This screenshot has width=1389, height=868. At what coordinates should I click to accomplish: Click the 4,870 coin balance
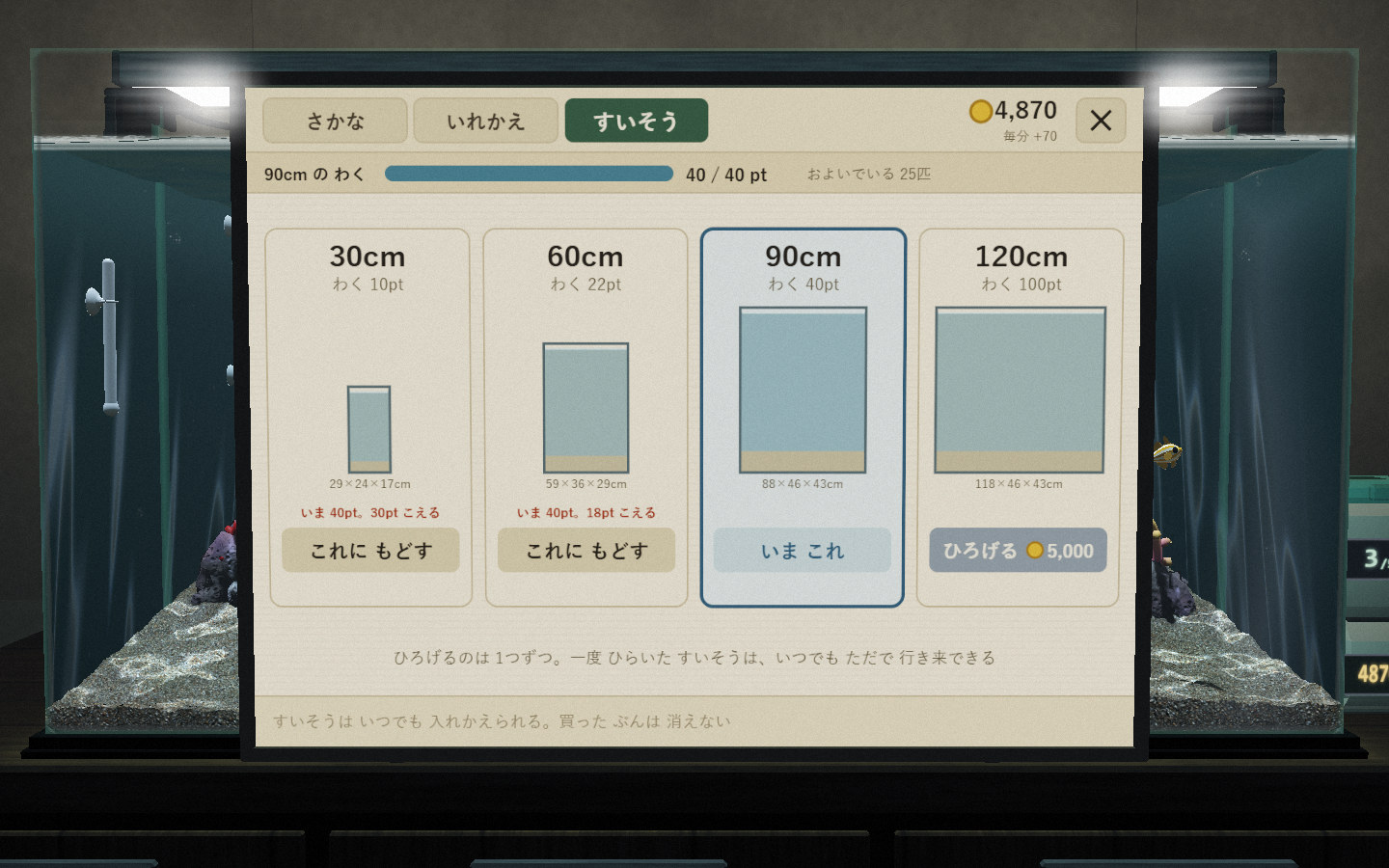point(1025,111)
